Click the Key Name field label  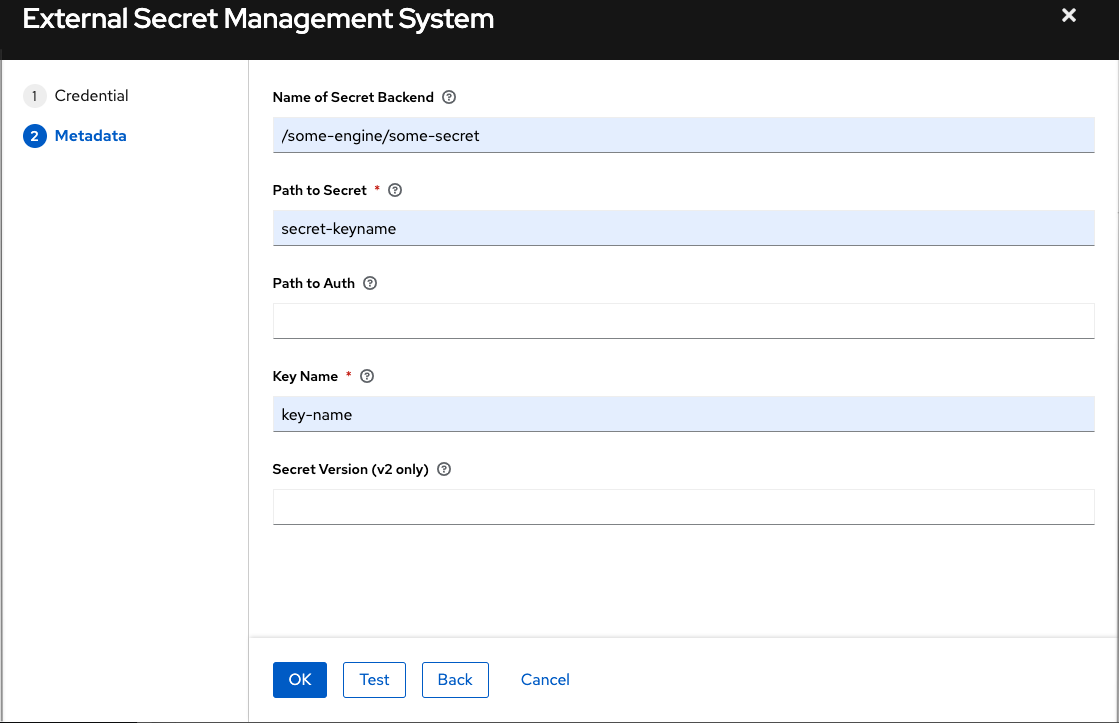(x=305, y=376)
